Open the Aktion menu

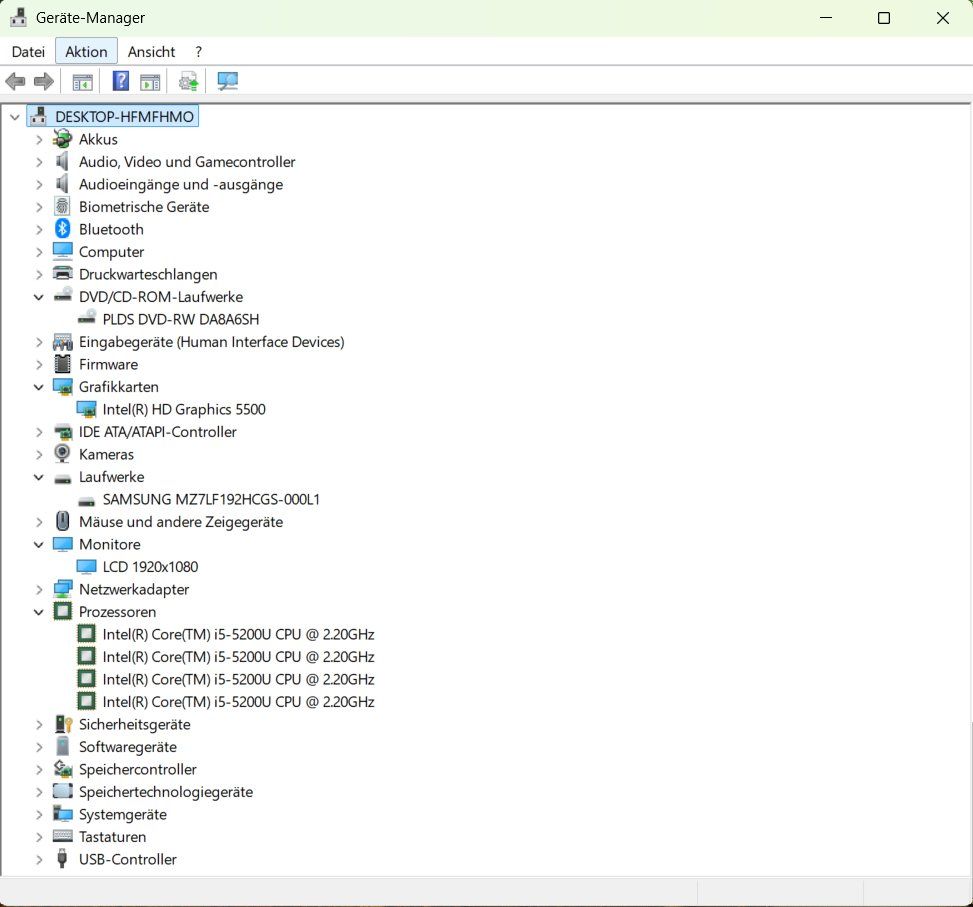86,51
